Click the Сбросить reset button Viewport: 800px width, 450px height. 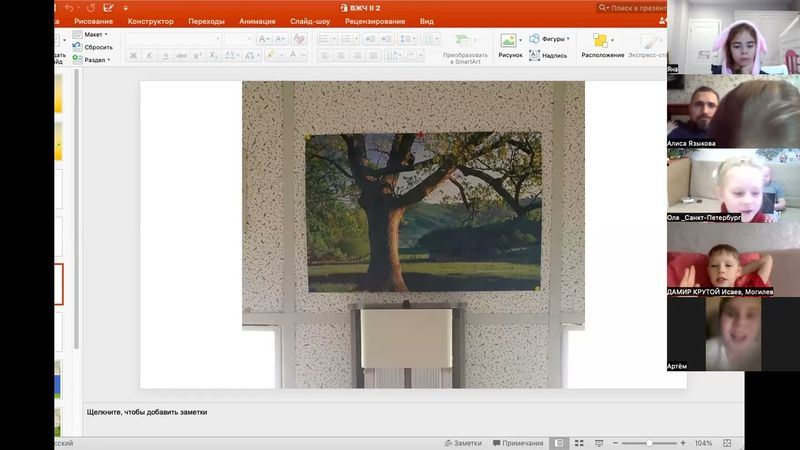[97, 47]
